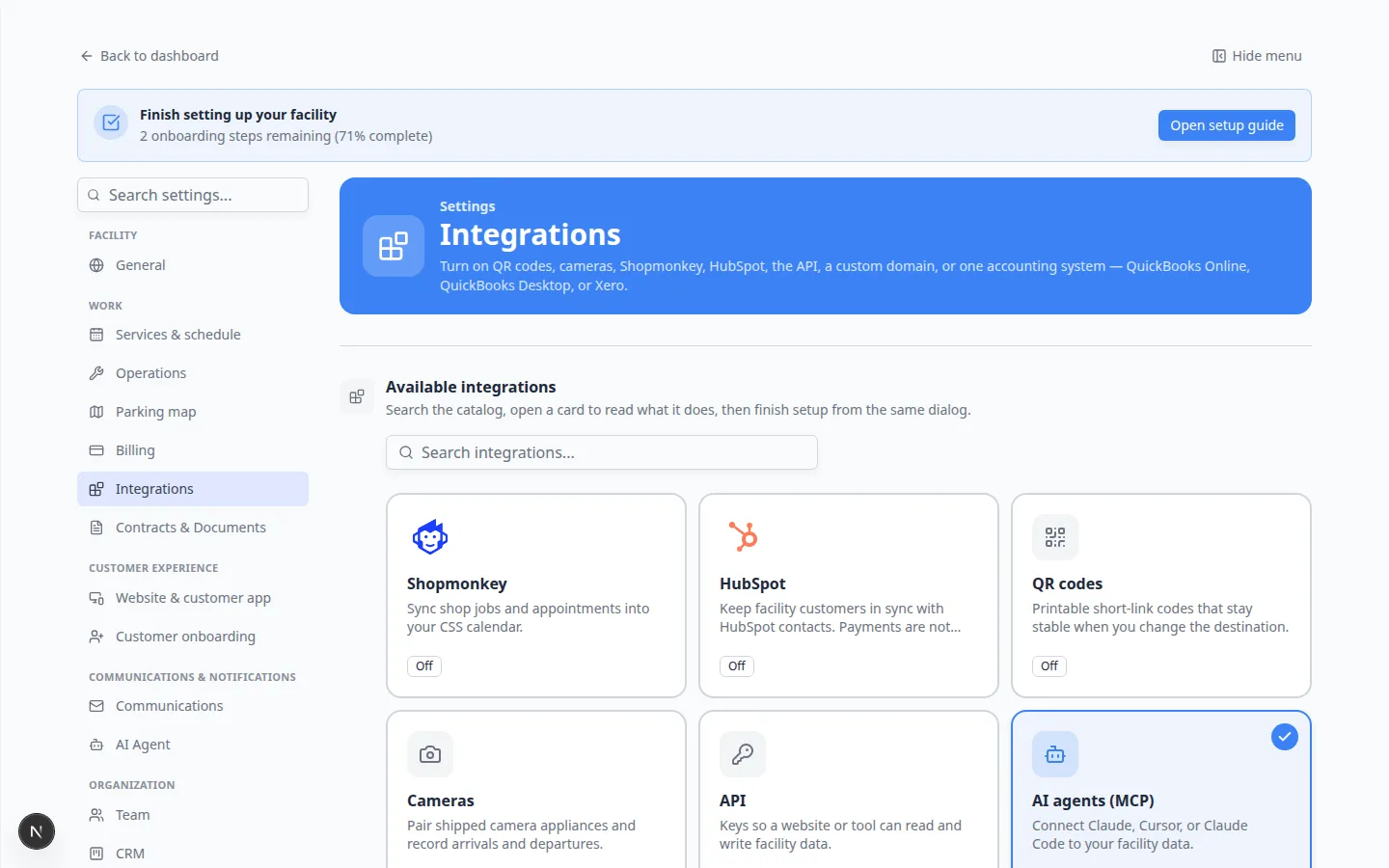Click the robot icon beside AI Agent
This screenshot has width=1389, height=868.
coord(96,745)
